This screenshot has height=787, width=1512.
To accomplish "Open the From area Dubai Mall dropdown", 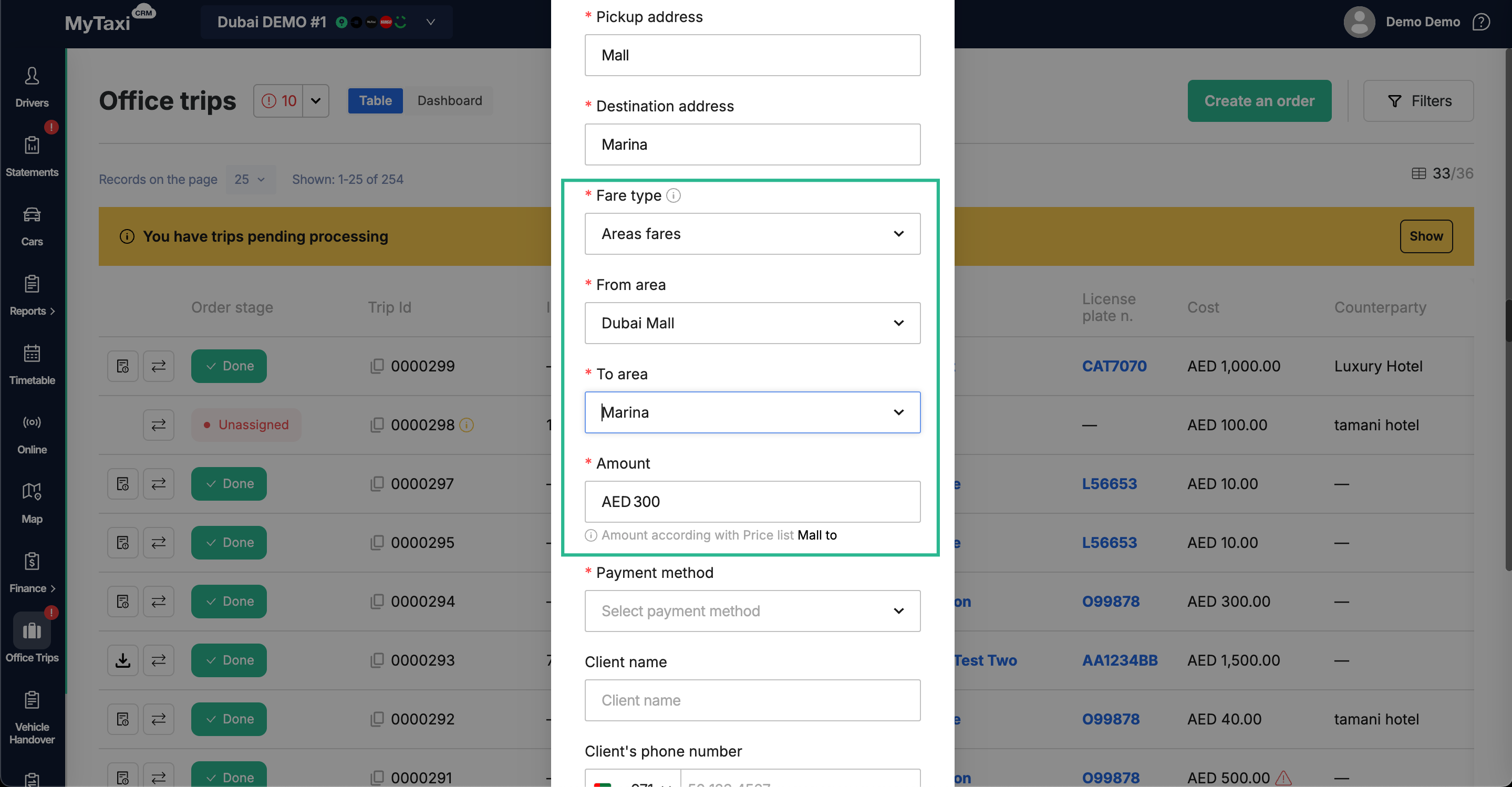I will 752,323.
